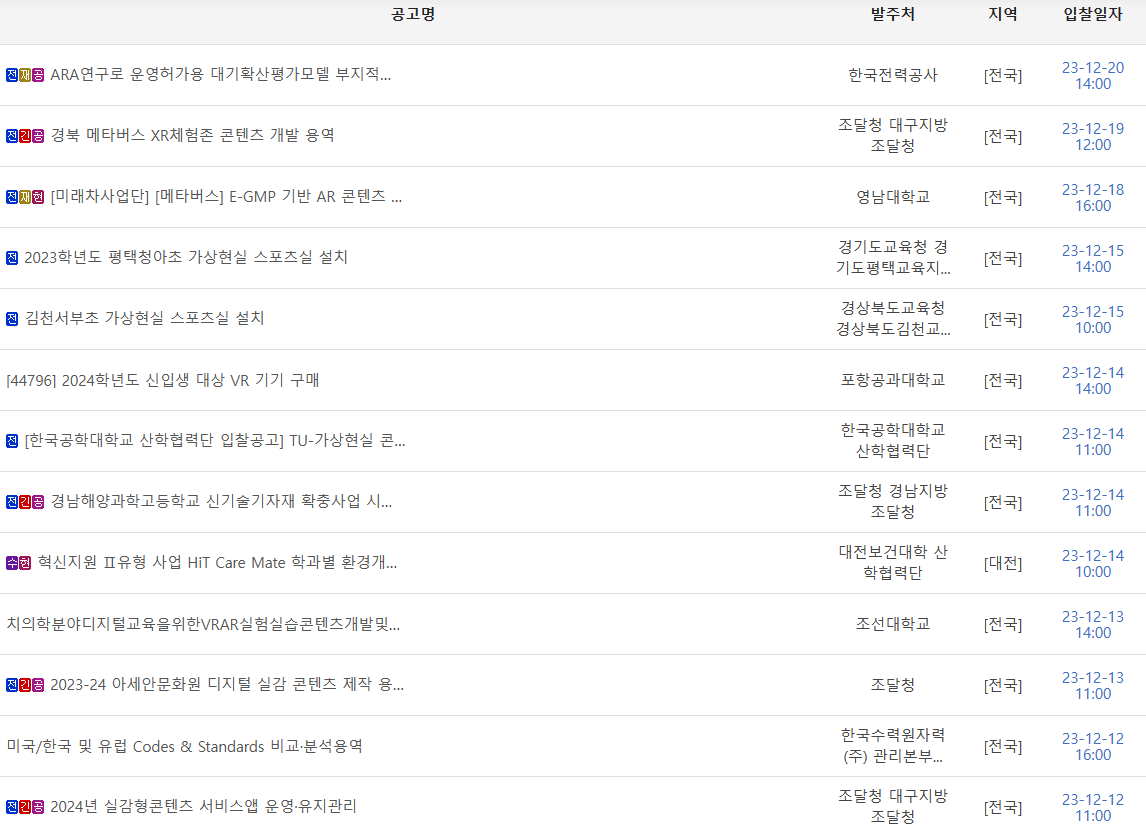Screen dimensions: 1146x832
Task: Click the purple 공 badge on the 아세안문화원 row
Action: pos(38,685)
